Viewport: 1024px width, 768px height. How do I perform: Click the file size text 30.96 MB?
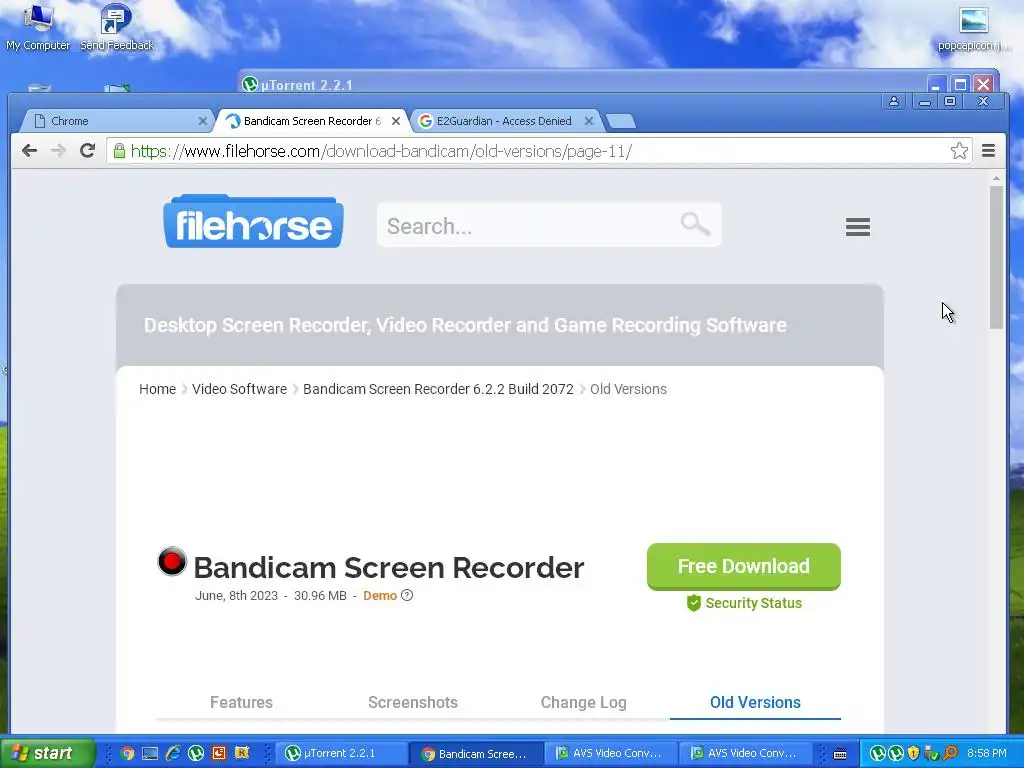[320, 596]
